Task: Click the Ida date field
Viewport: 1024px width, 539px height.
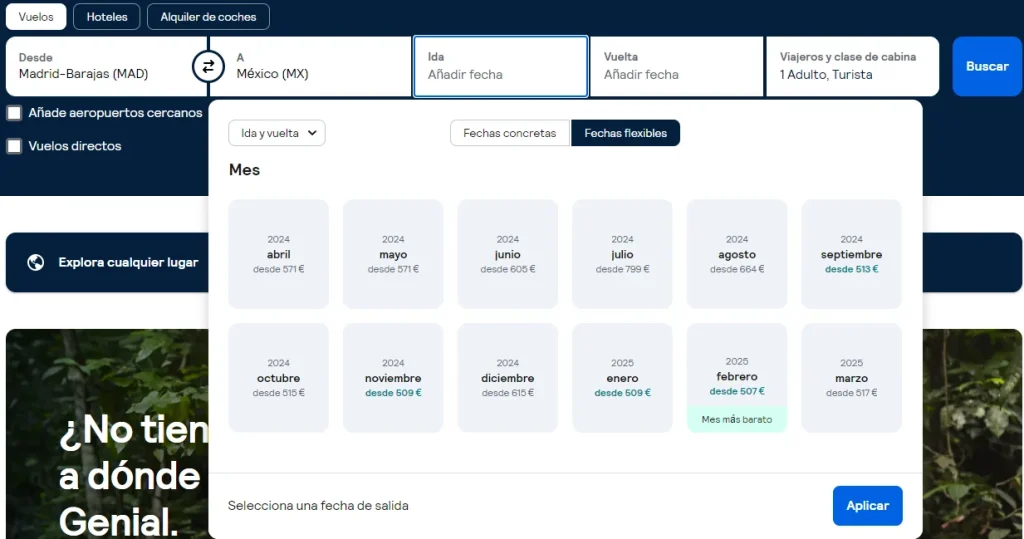Action: tap(501, 66)
